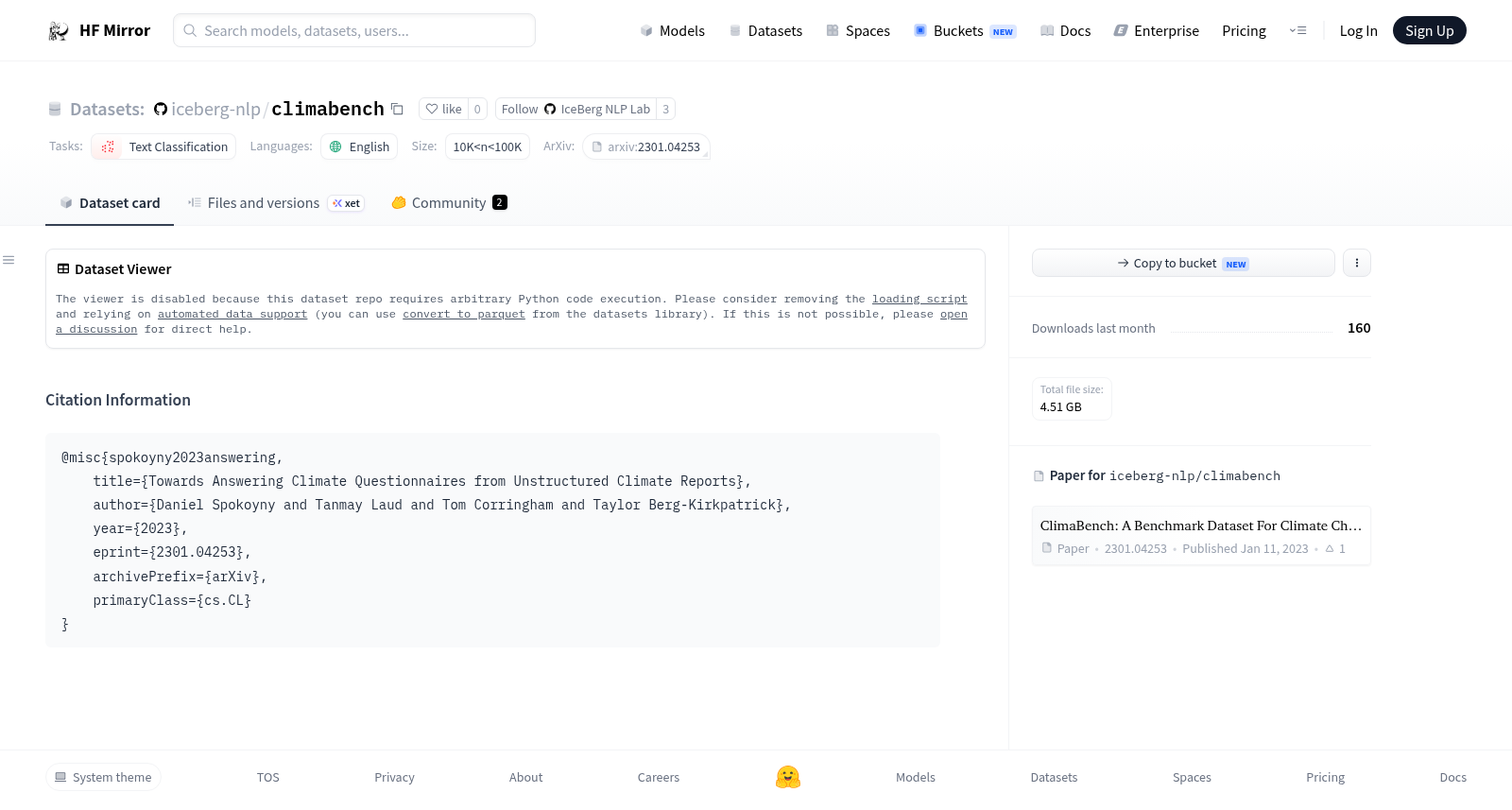Open the automated data support link
The width and height of the screenshot is (1512, 810).
[232, 314]
